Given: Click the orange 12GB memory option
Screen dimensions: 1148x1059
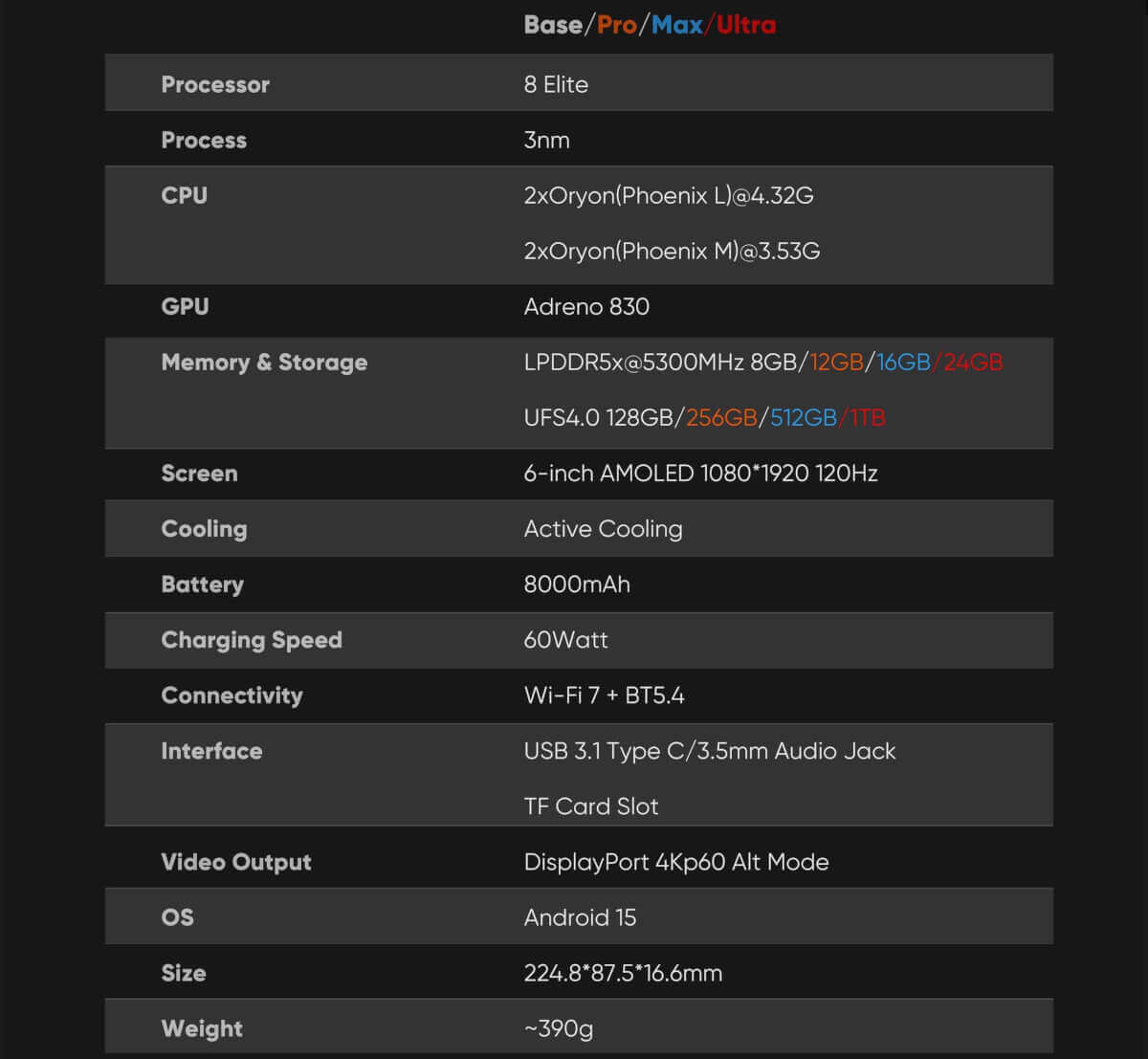Looking at the screenshot, I should coord(836,362).
